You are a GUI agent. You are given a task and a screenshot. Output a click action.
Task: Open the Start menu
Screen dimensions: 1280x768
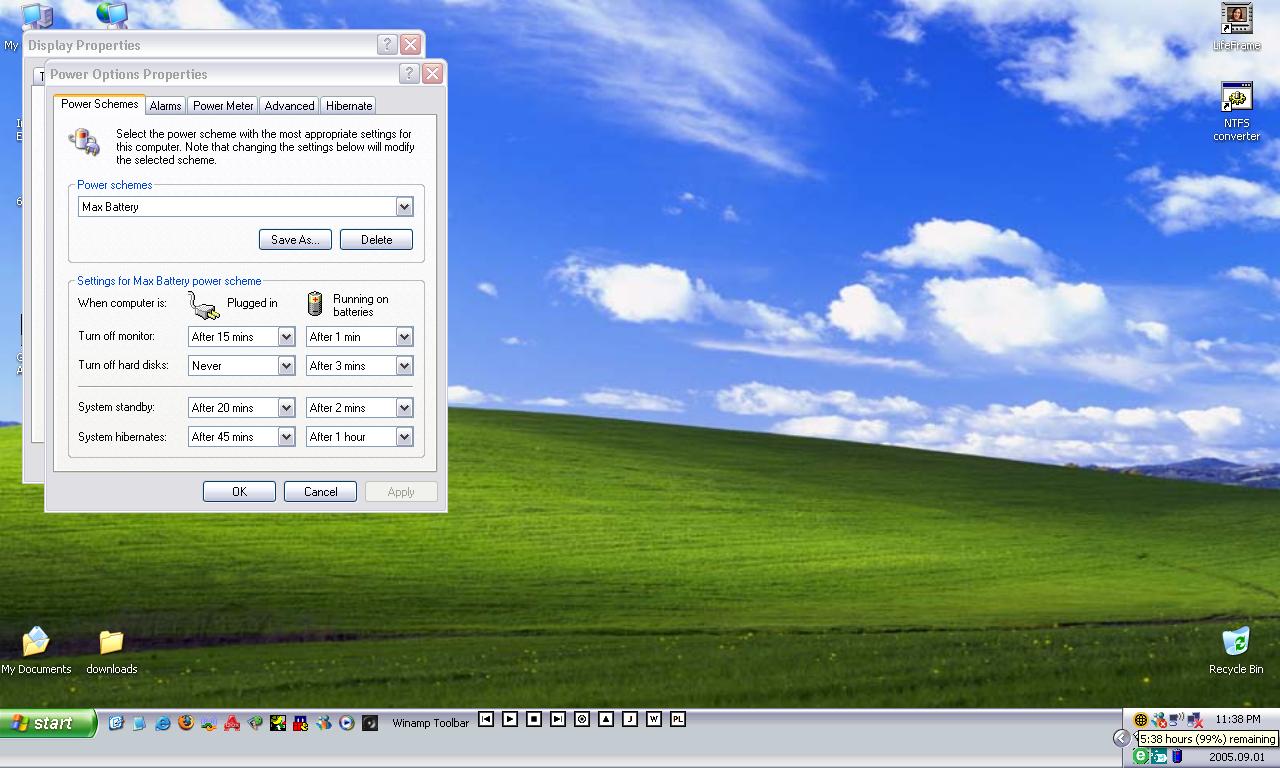pos(48,723)
